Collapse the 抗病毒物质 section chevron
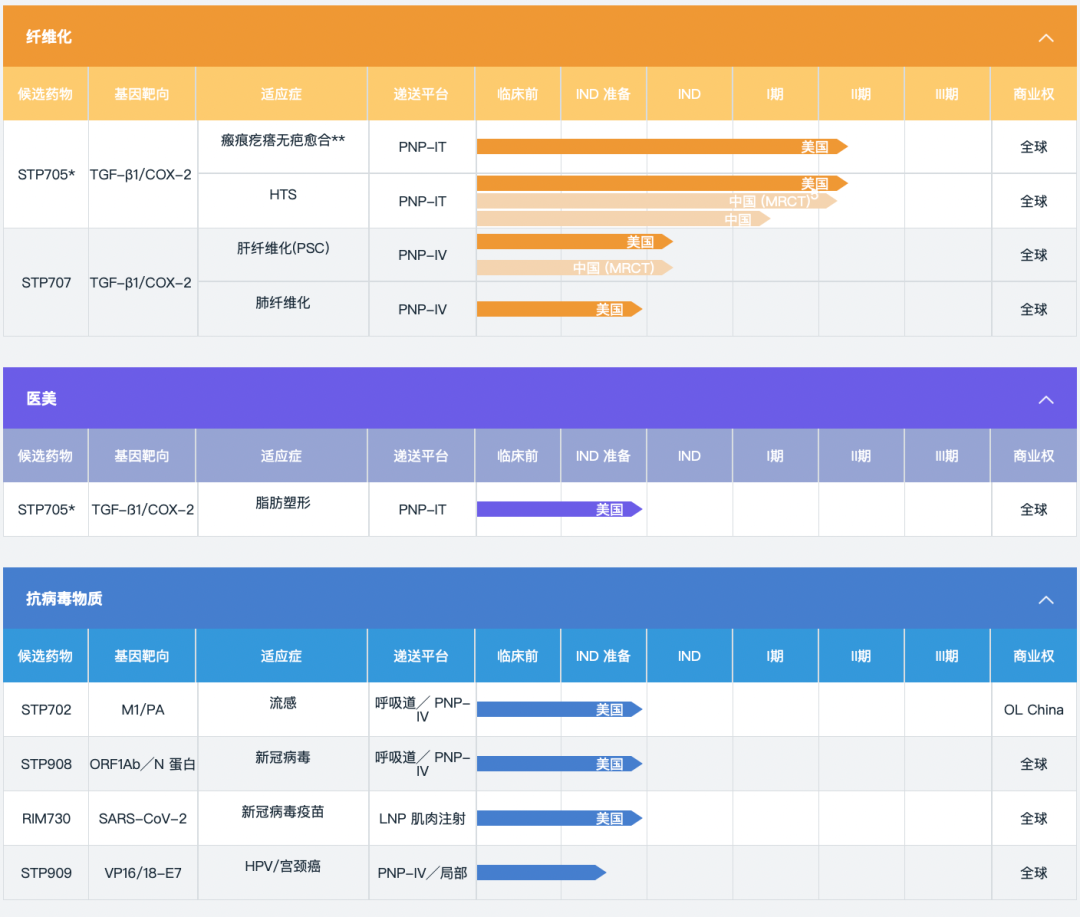This screenshot has width=1080, height=917. [x=1046, y=599]
